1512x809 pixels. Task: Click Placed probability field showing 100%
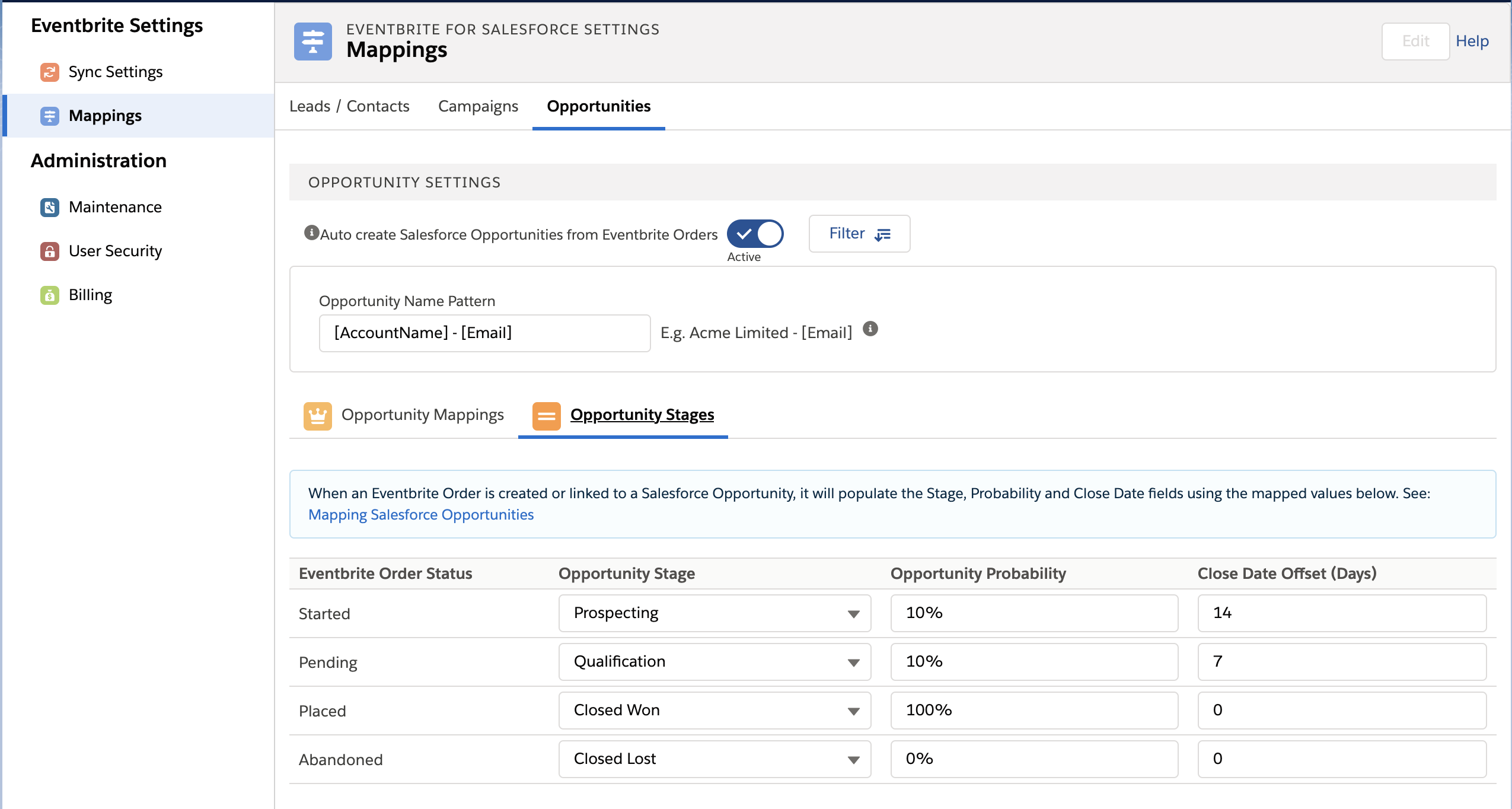tap(1034, 711)
